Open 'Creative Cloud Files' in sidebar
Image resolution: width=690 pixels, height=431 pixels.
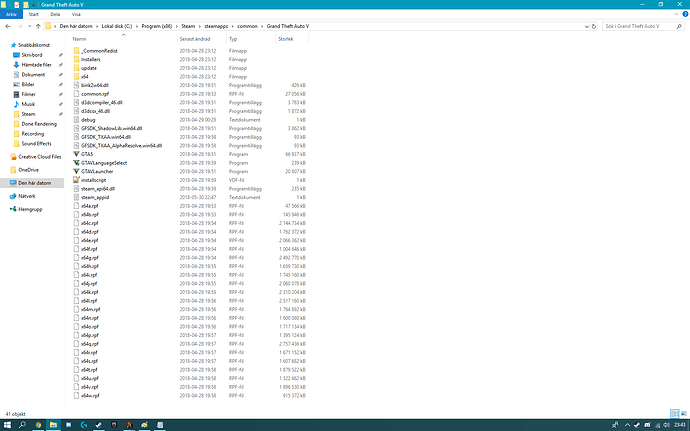pyautogui.click(x=40, y=157)
